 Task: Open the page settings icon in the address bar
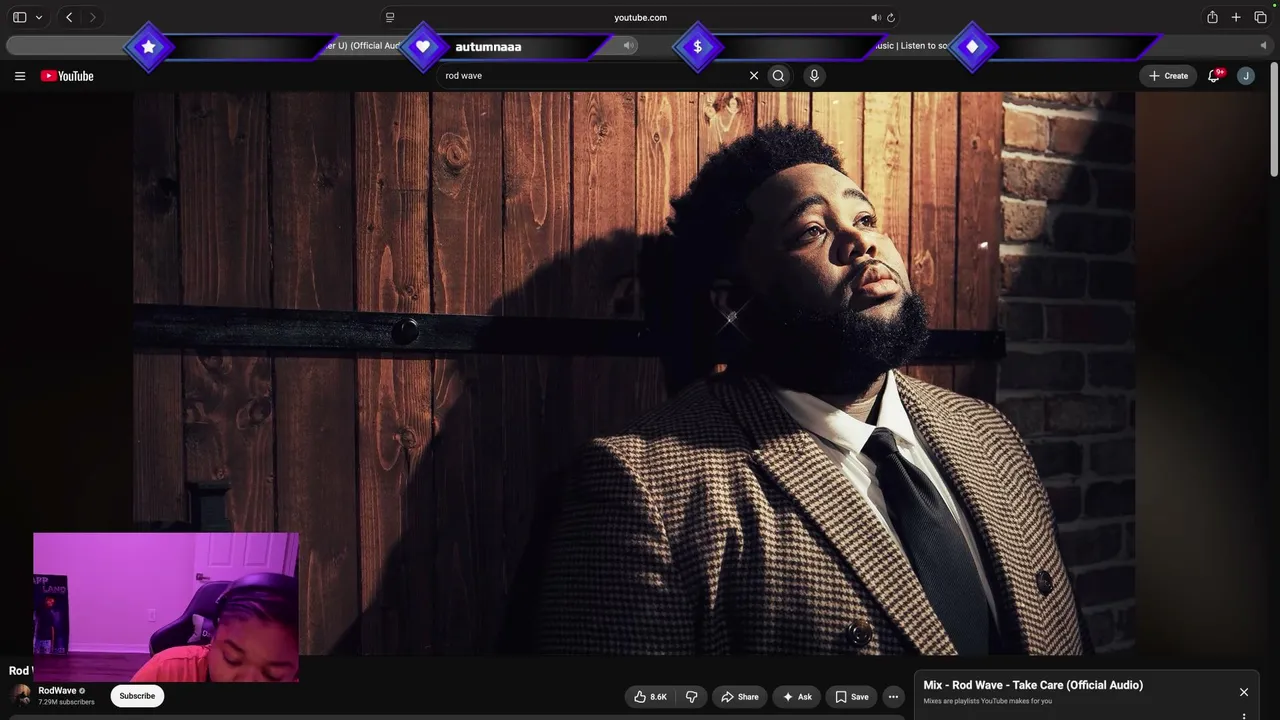[390, 17]
